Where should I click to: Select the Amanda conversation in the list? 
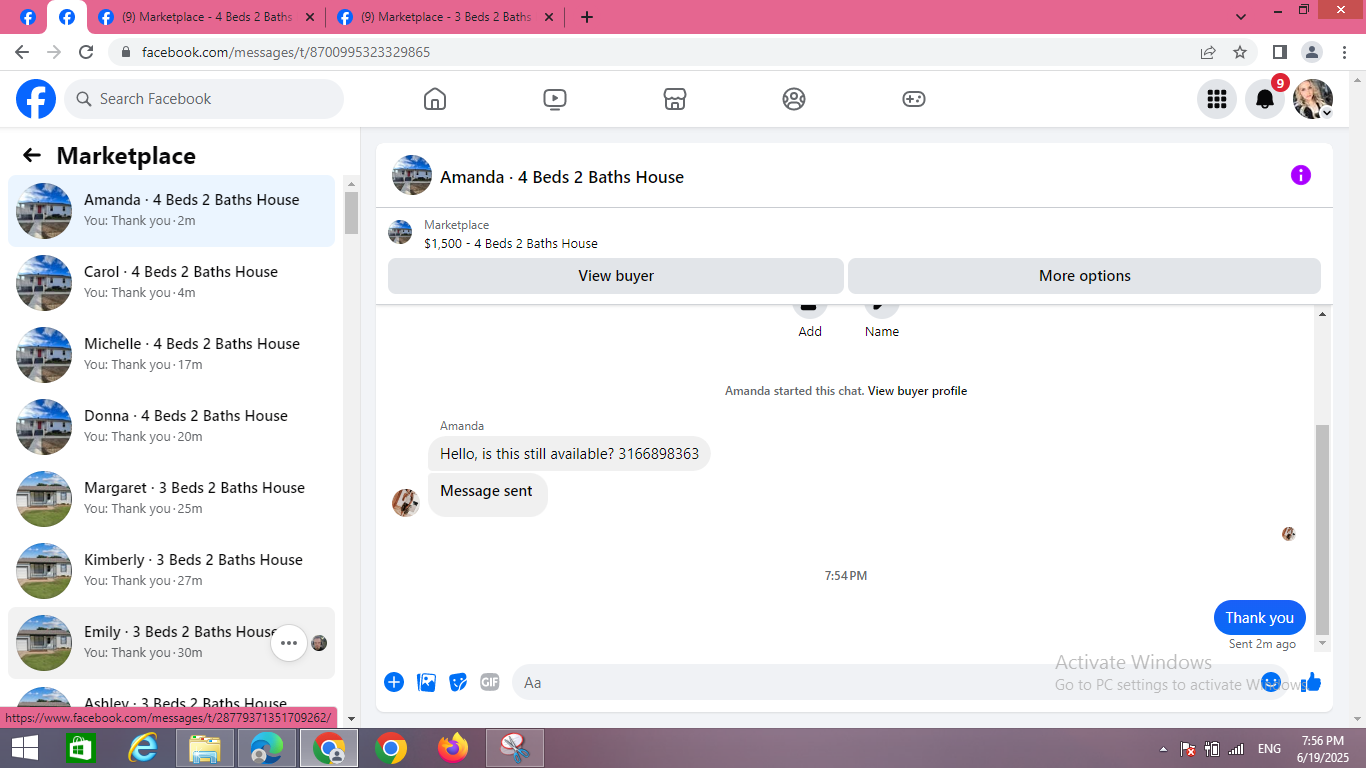171,211
